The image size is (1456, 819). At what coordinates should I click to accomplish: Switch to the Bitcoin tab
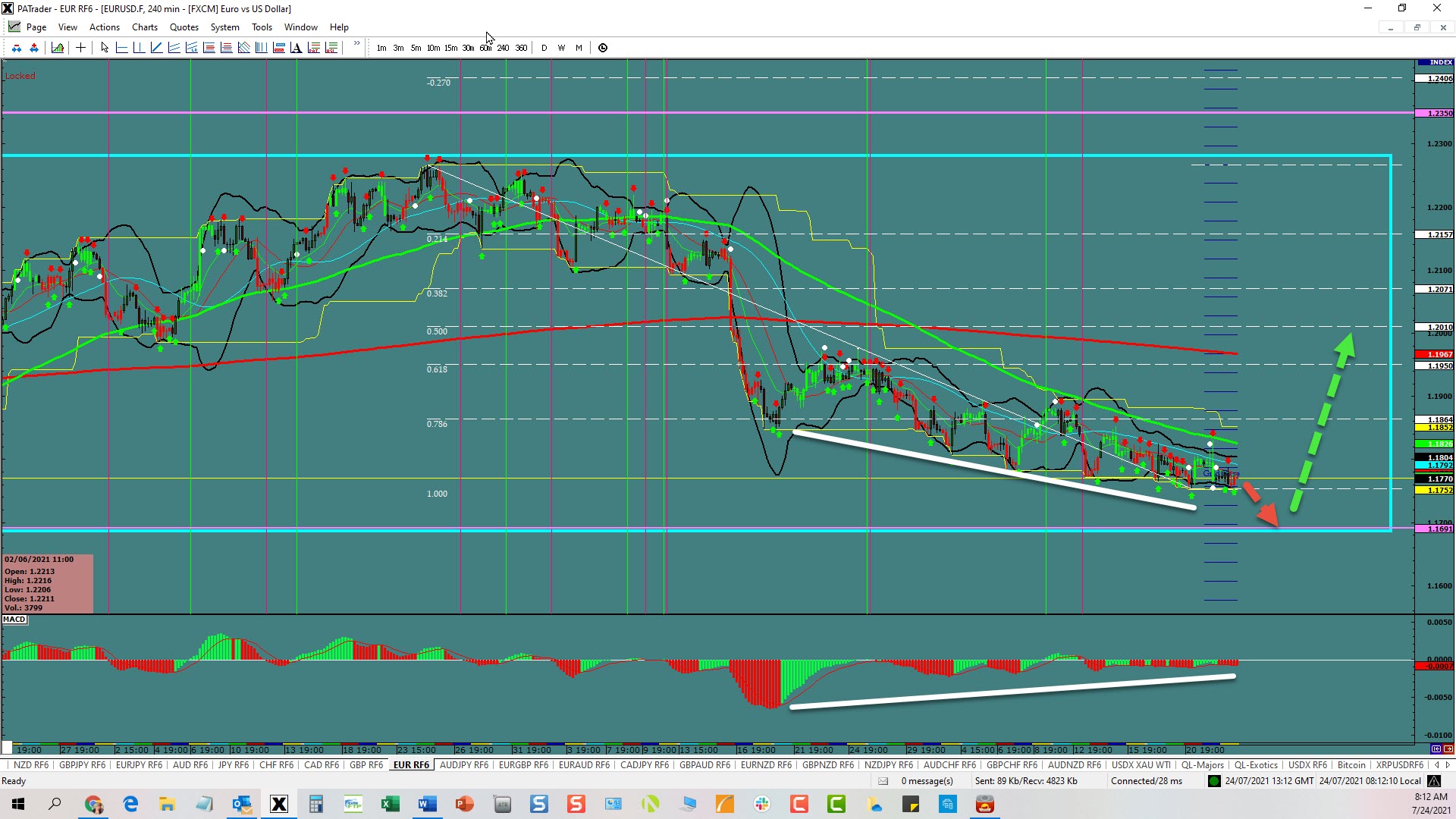point(1351,764)
